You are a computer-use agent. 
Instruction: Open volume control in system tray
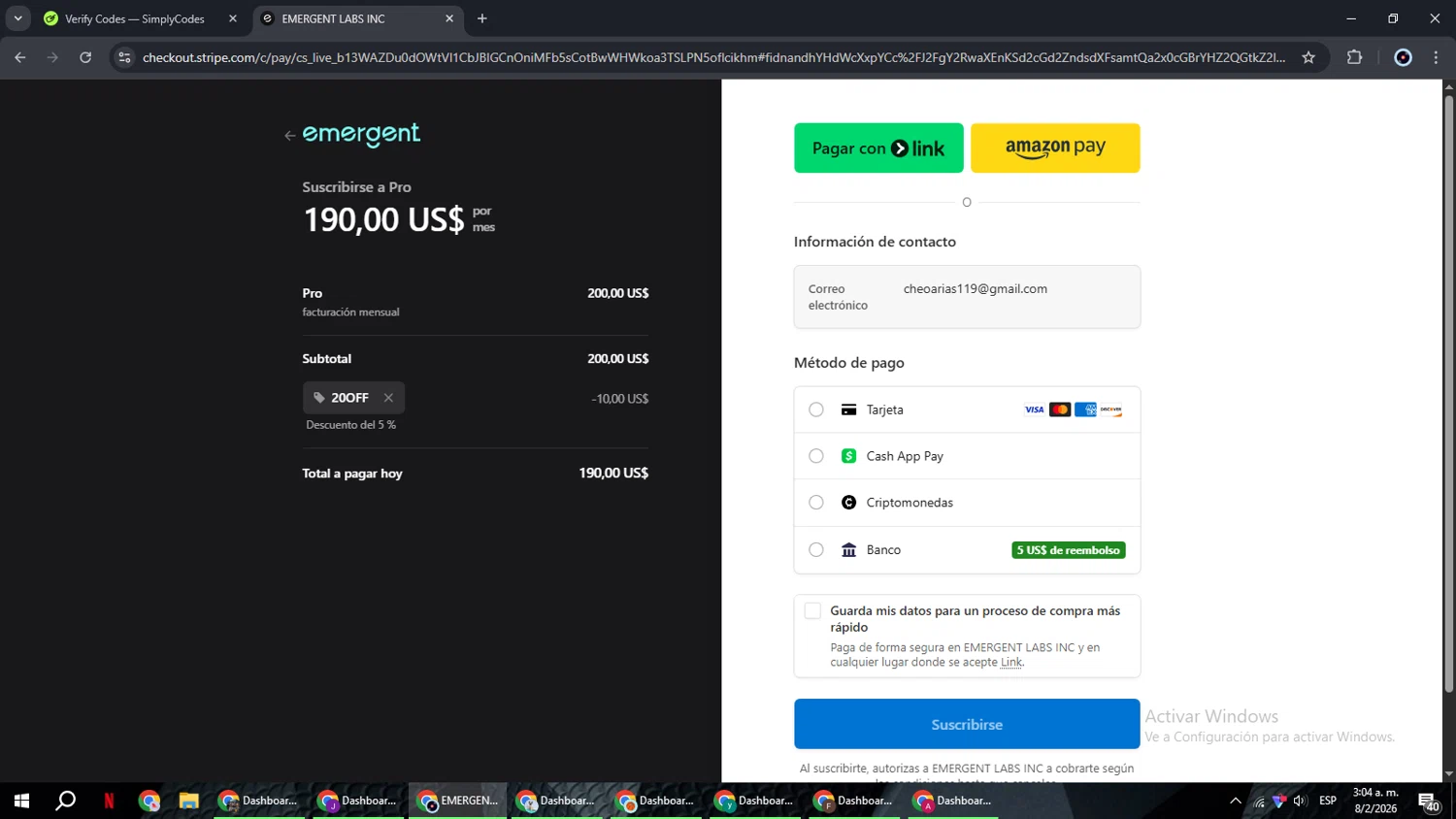(1300, 801)
